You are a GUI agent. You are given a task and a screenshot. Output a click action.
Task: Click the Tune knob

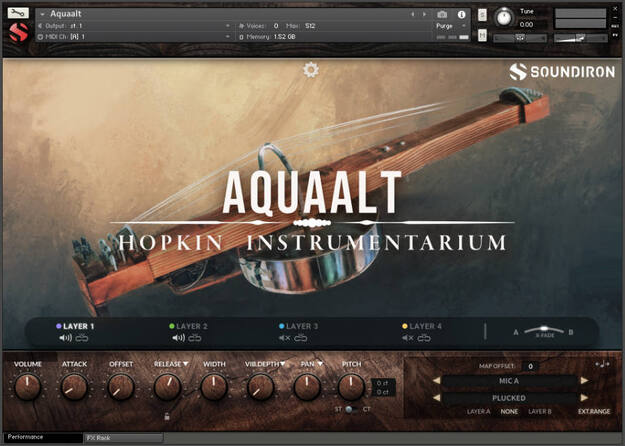pos(503,18)
